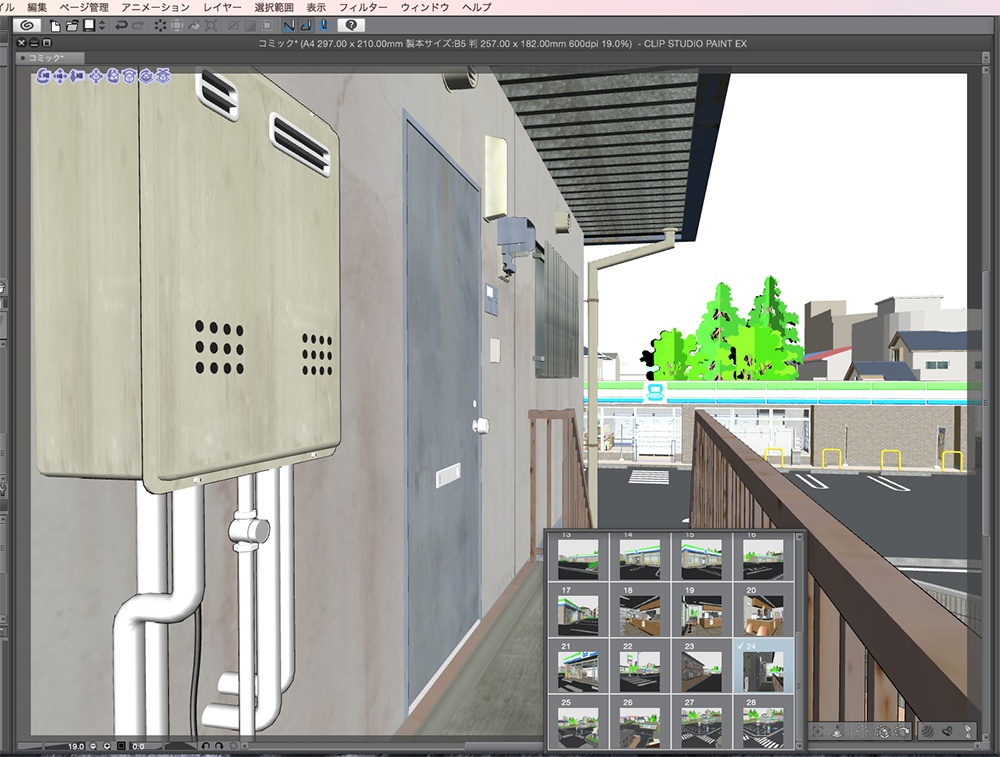
Task: Choose camera preset thumbnail 23
Action: point(702,666)
